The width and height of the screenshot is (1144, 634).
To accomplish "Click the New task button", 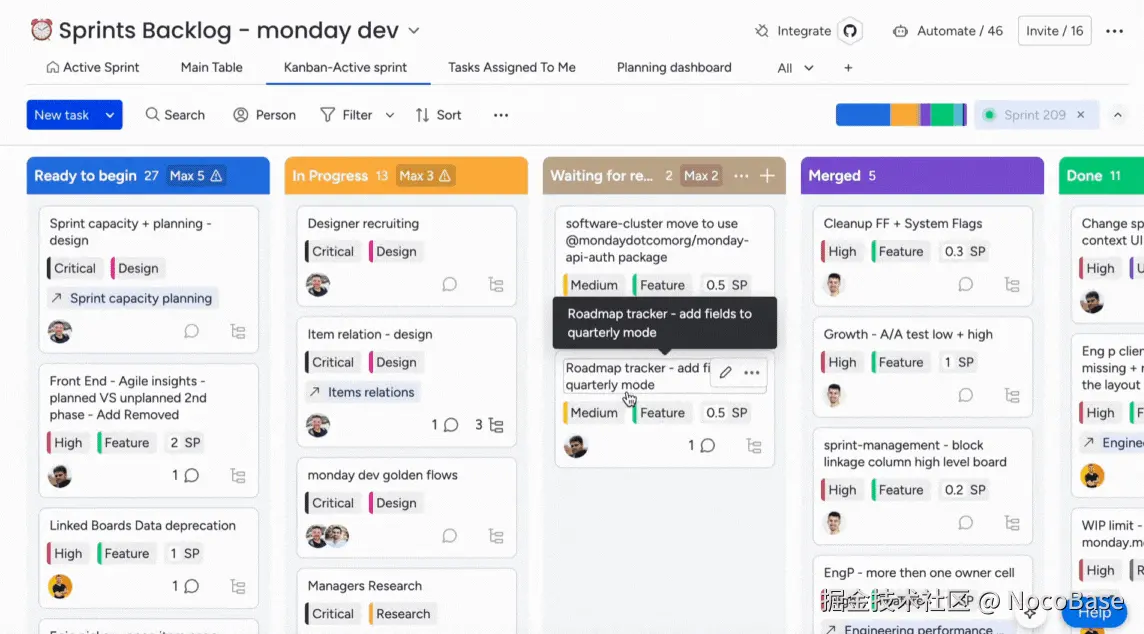I will (x=63, y=115).
